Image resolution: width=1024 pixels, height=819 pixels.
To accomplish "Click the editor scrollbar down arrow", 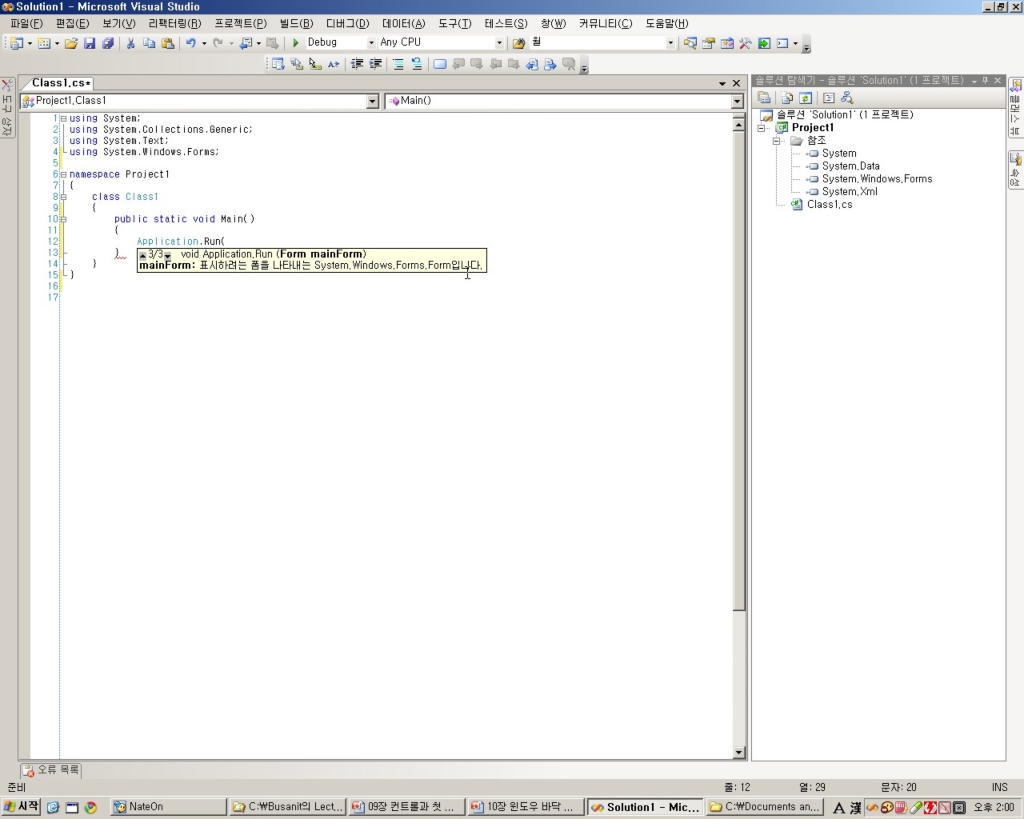I will [739, 752].
